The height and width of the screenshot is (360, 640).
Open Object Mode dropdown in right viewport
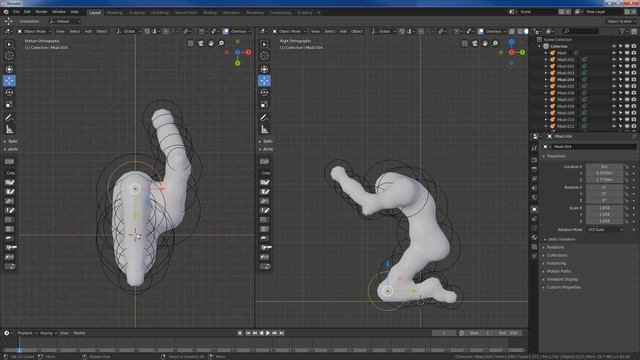pos(290,31)
